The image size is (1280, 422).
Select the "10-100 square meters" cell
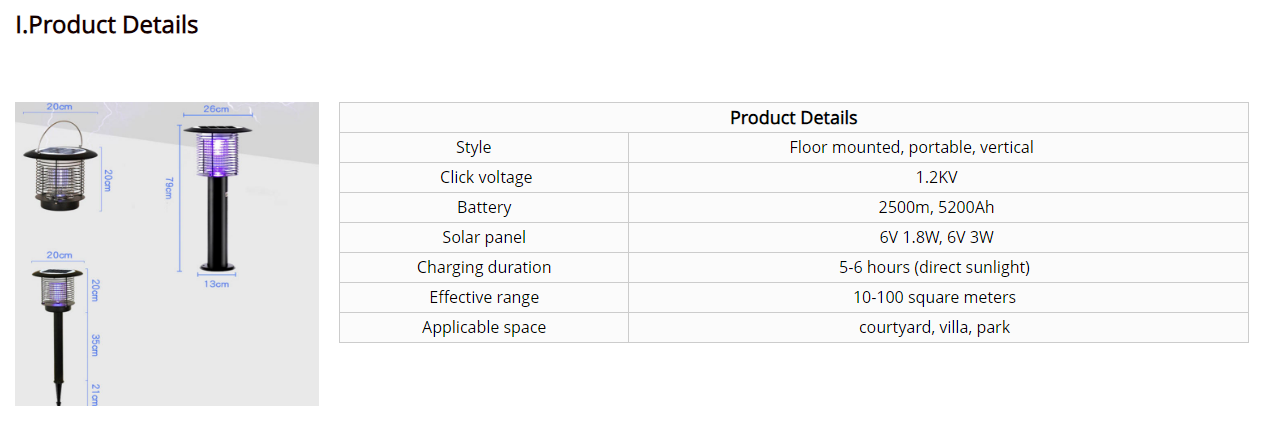pyautogui.click(x=934, y=298)
